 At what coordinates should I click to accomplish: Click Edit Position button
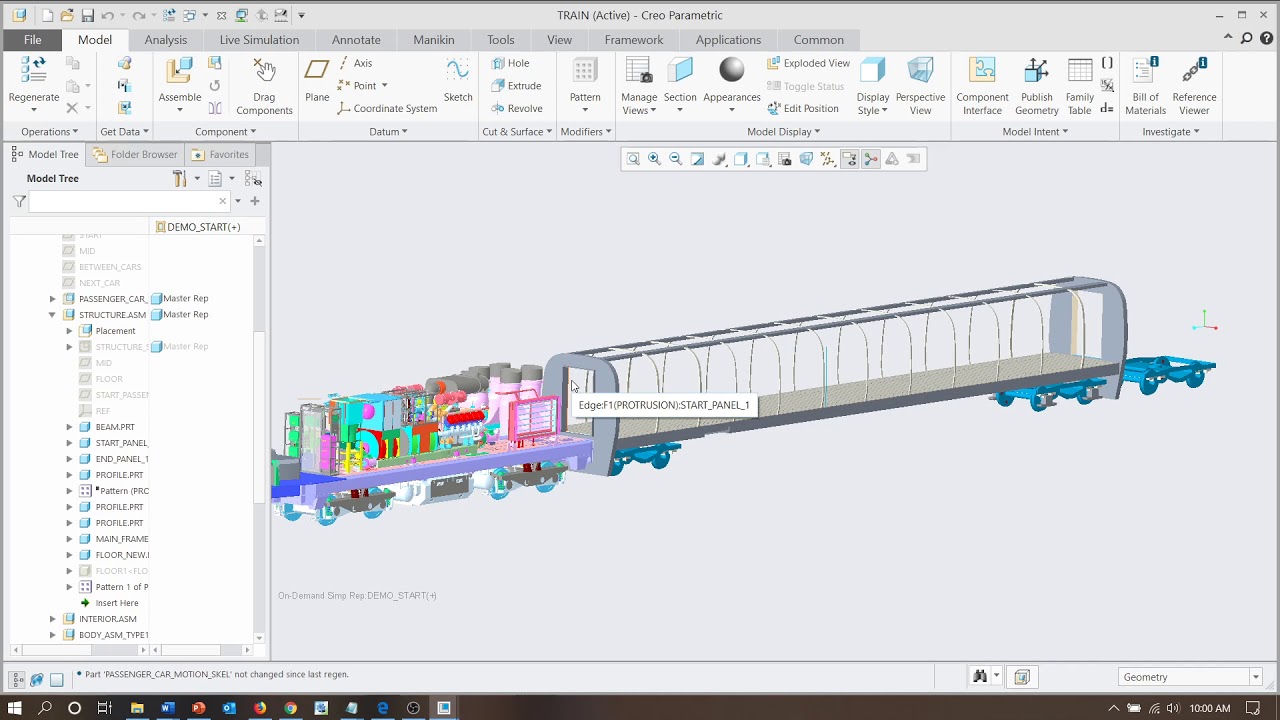[803, 108]
